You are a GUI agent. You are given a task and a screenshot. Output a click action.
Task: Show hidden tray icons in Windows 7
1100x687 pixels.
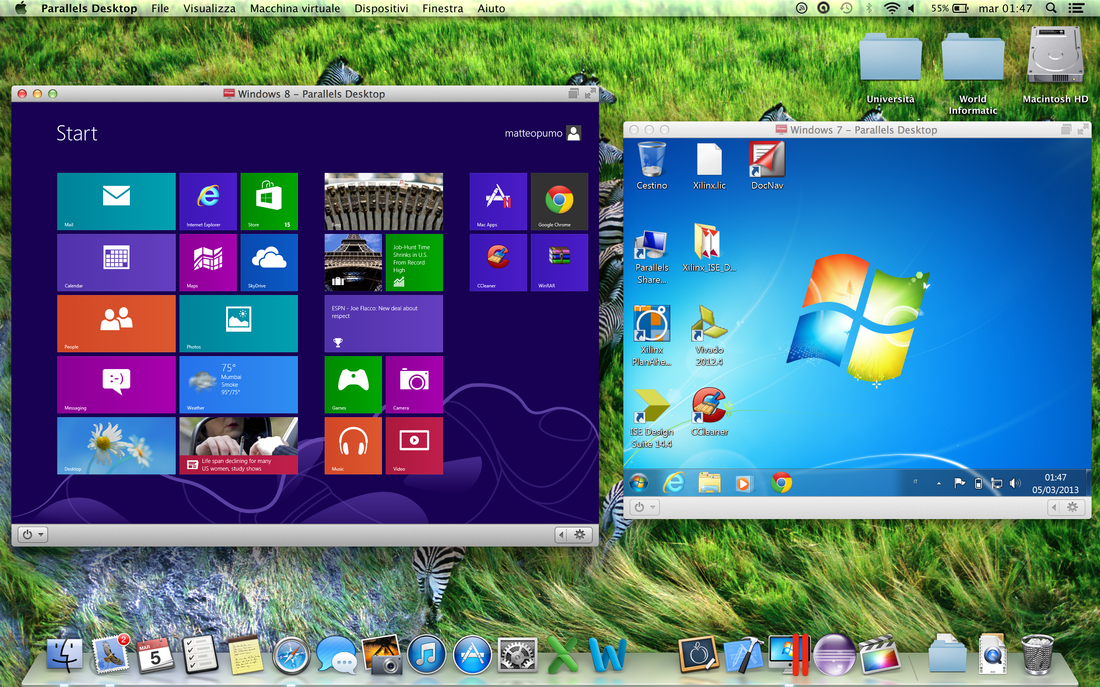(x=939, y=483)
